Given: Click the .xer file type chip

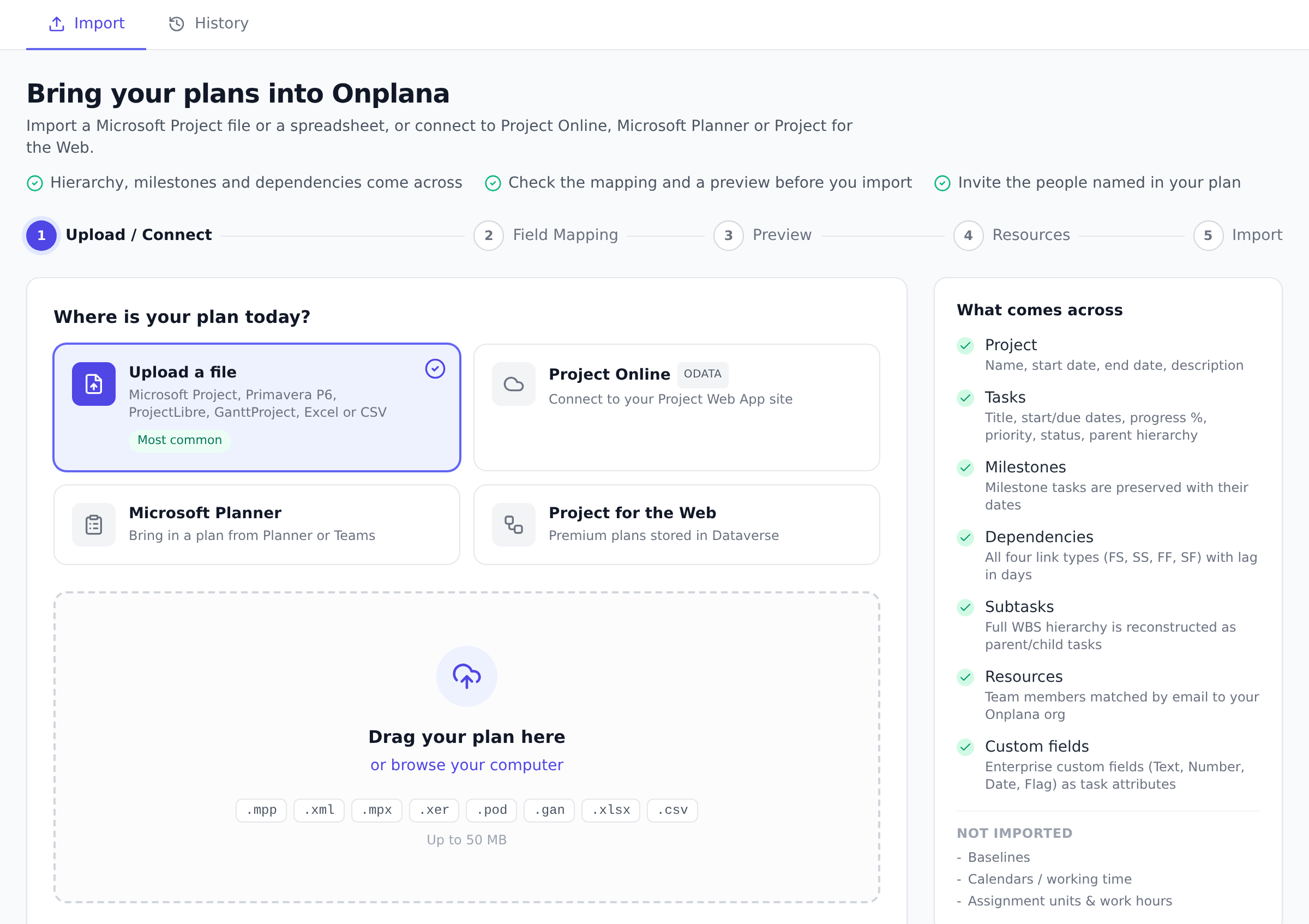Looking at the screenshot, I should 434,810.
